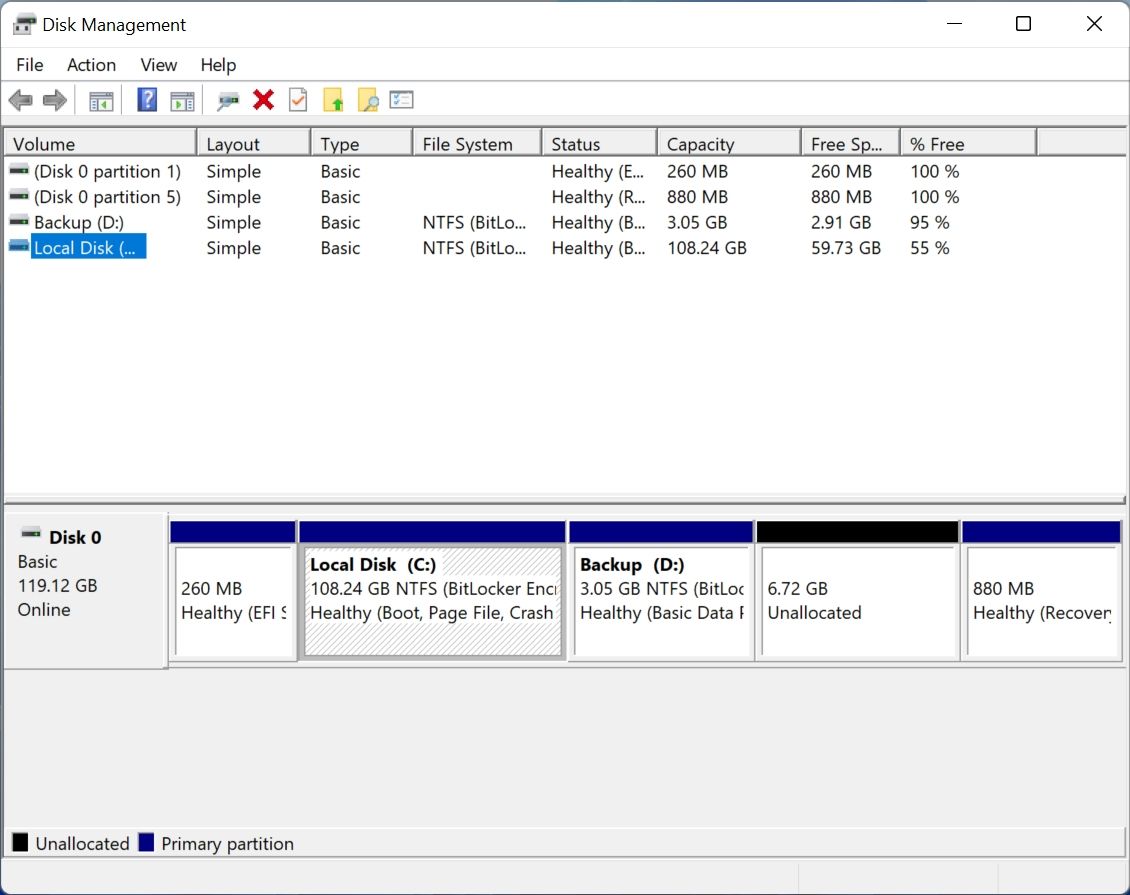Screen dimensions: 1130x895
Task: Sort volumes by the Capacity column header
Action: pos(728,142)
